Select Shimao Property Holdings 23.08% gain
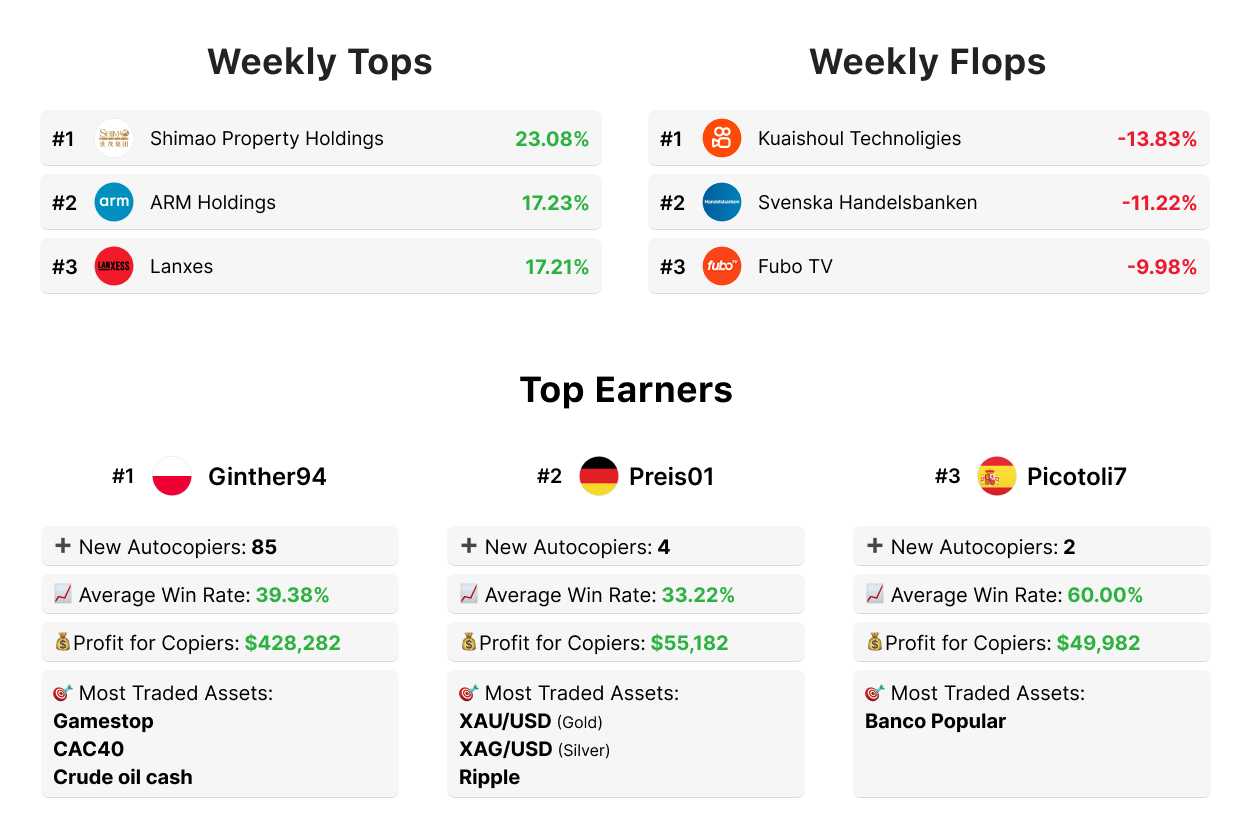The height and width of the screenshot is (838, 1252). [552, 139]
